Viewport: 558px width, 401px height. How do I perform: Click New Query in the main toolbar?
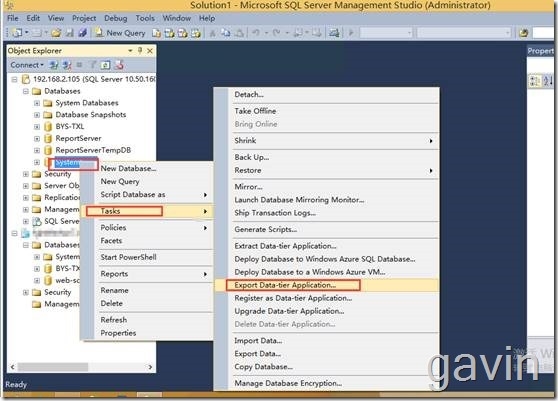(x=120, y=33)
